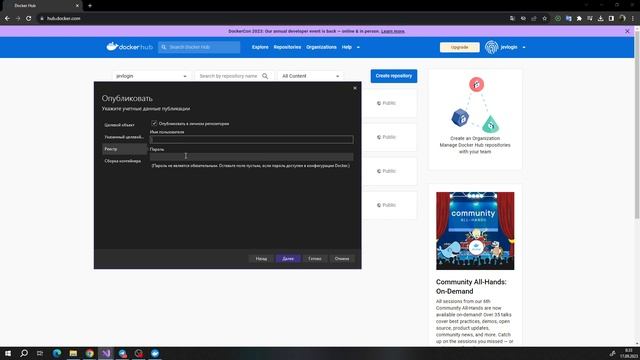
Task: Select the Целевой объект wizard step
Action: pyautogui.click(x=124, y=125)
